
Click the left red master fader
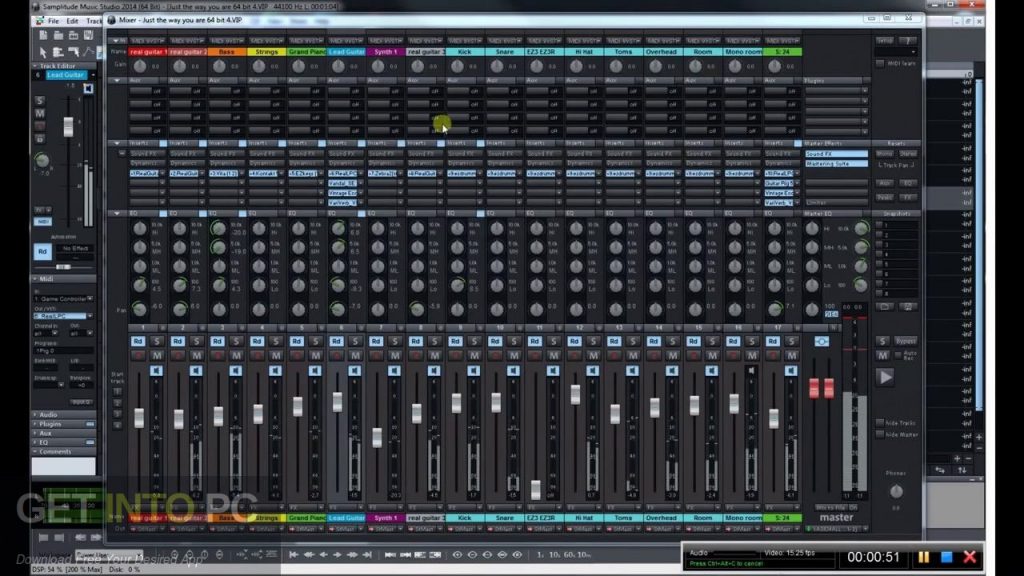pos(814,388)
